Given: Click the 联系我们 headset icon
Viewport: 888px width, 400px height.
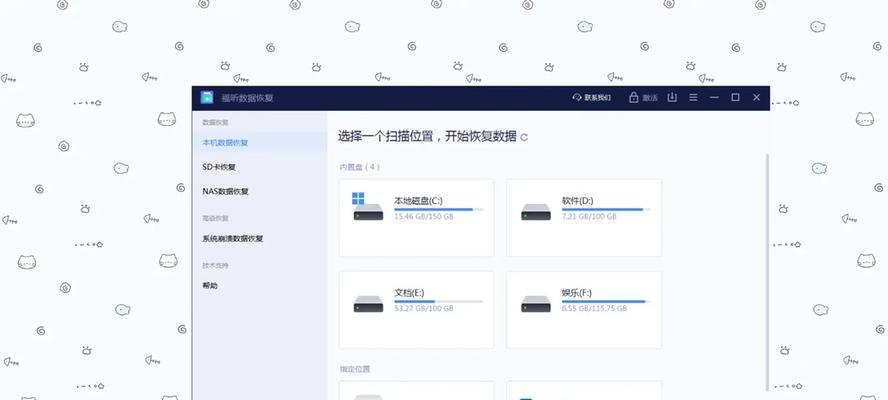Looking at the screenshot, I should click(577, 97).
